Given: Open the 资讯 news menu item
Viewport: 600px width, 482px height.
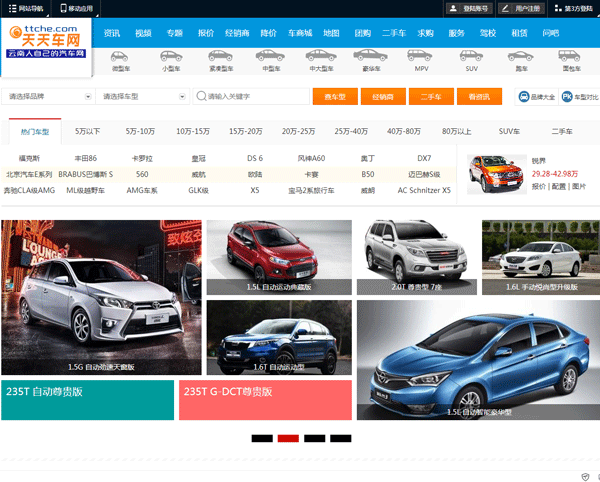Looking at the screenshot, I should (x=112, y=33).
